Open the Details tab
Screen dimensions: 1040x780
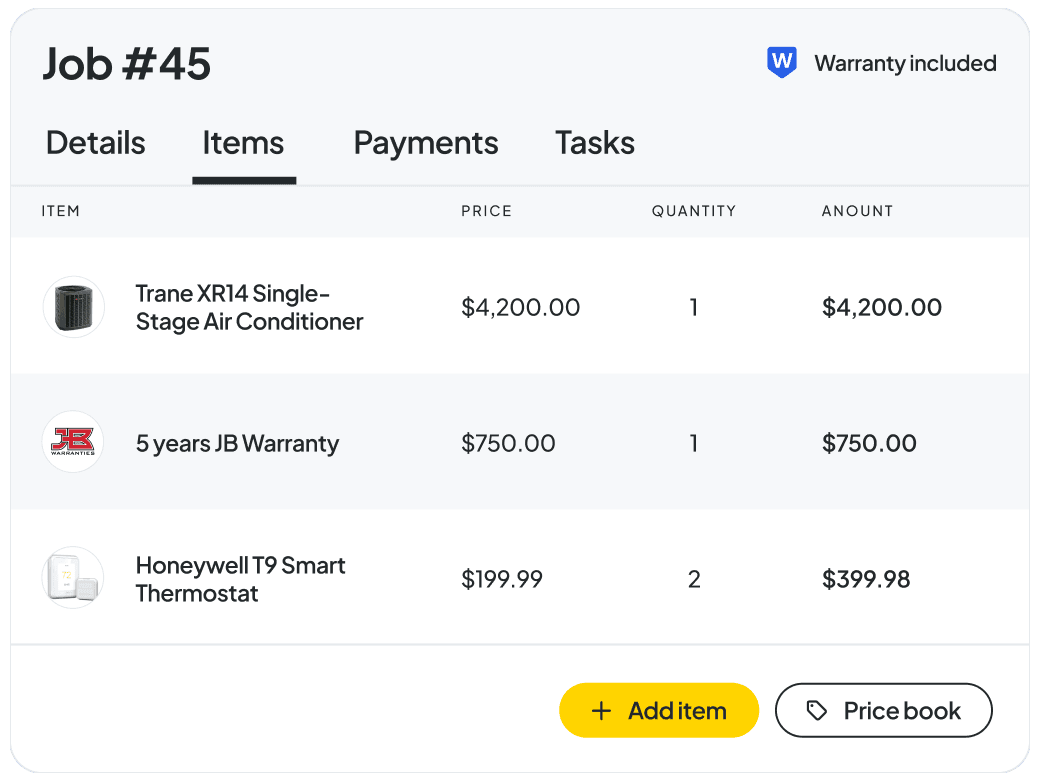(x=96, y=143)
